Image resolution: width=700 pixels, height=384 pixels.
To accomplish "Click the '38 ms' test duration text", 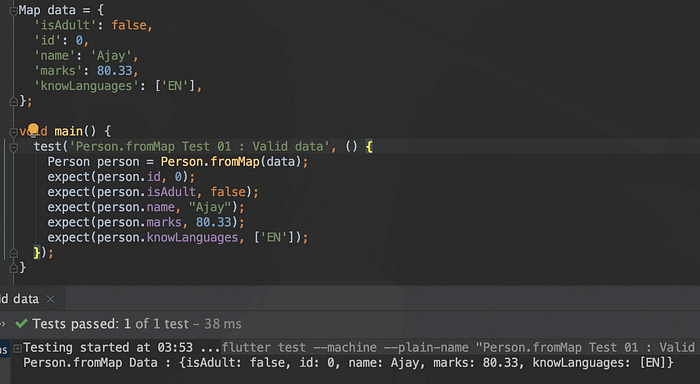I will pos(223,324).
